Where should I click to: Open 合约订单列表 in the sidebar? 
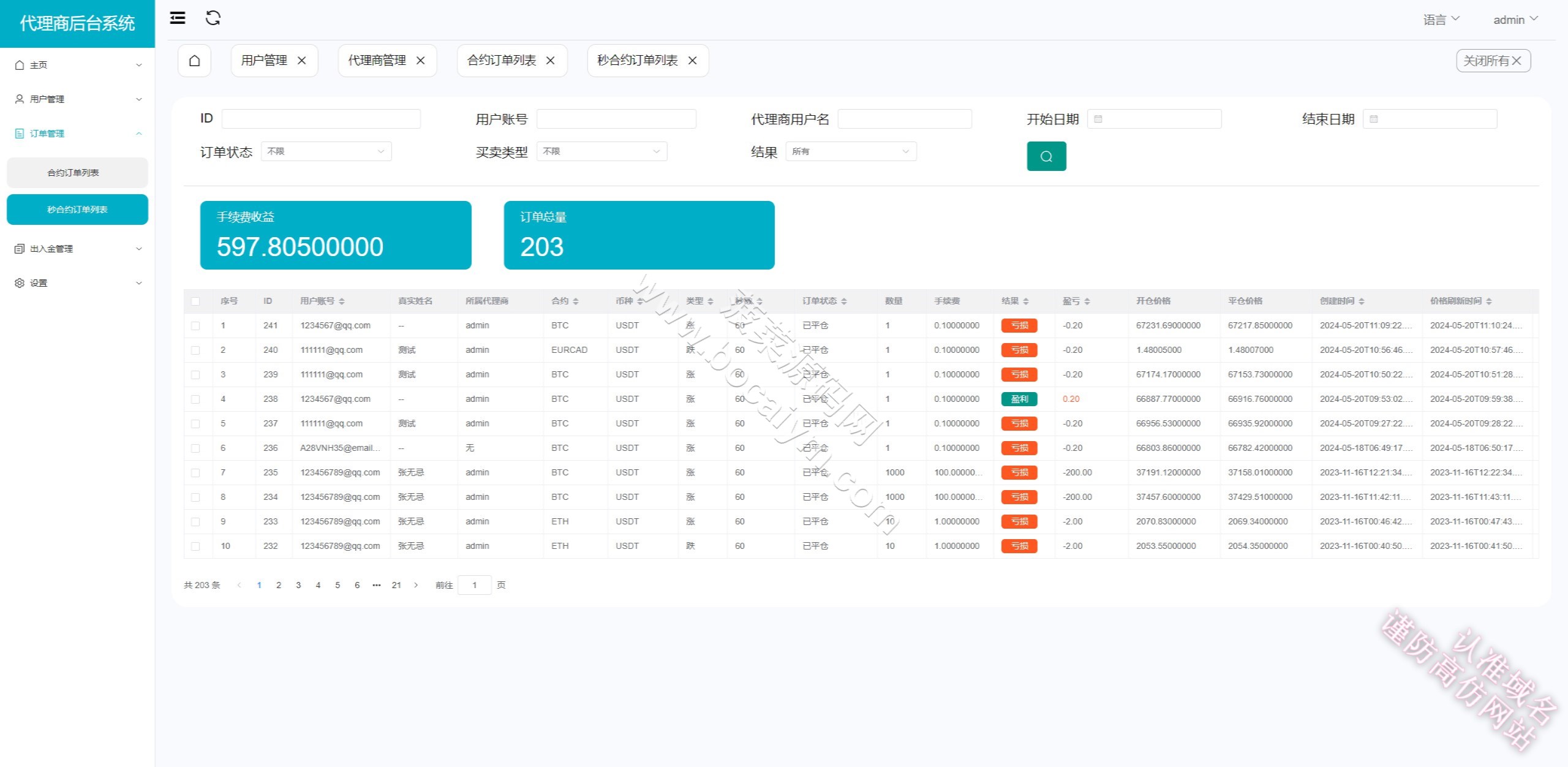pyautogui.click(x=77, y=173)
